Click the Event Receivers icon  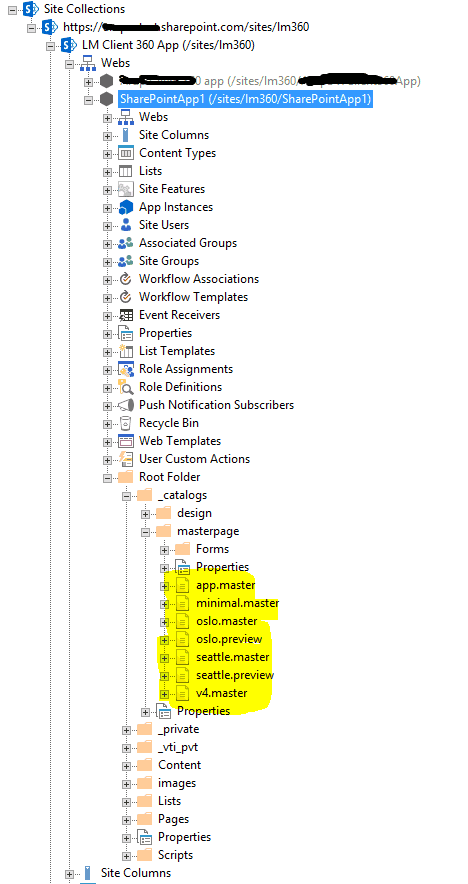coord(125,315)
